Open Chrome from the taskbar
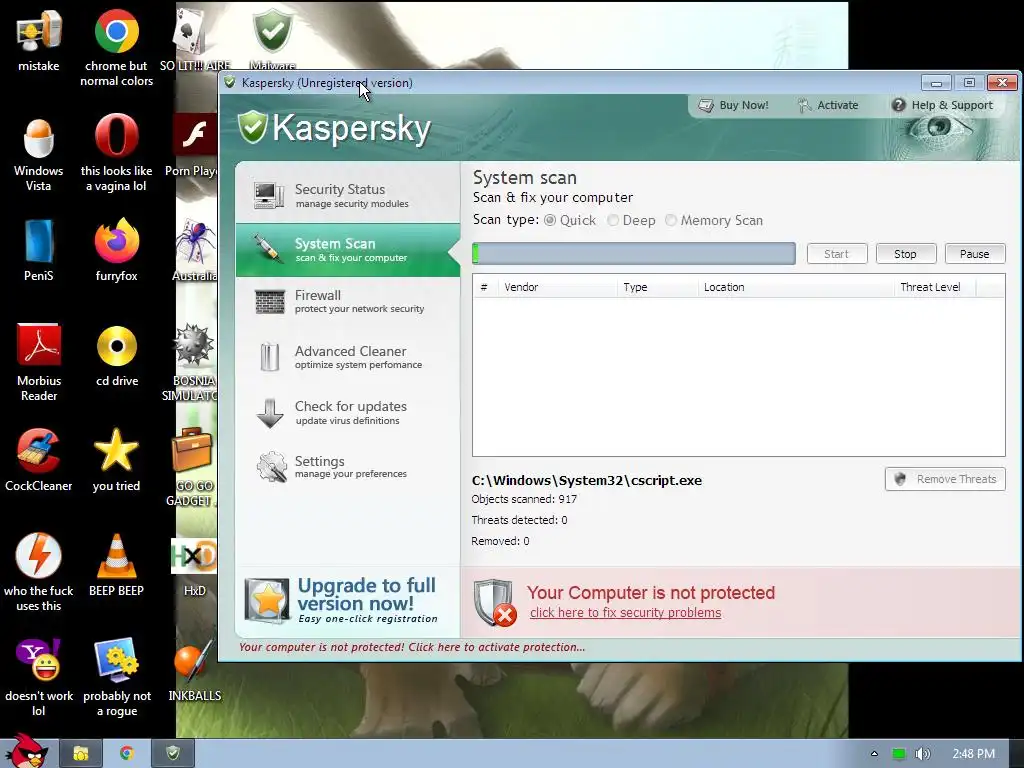Image resolution: width=1024 pixels, height=768 pixels. coord(127,754)
